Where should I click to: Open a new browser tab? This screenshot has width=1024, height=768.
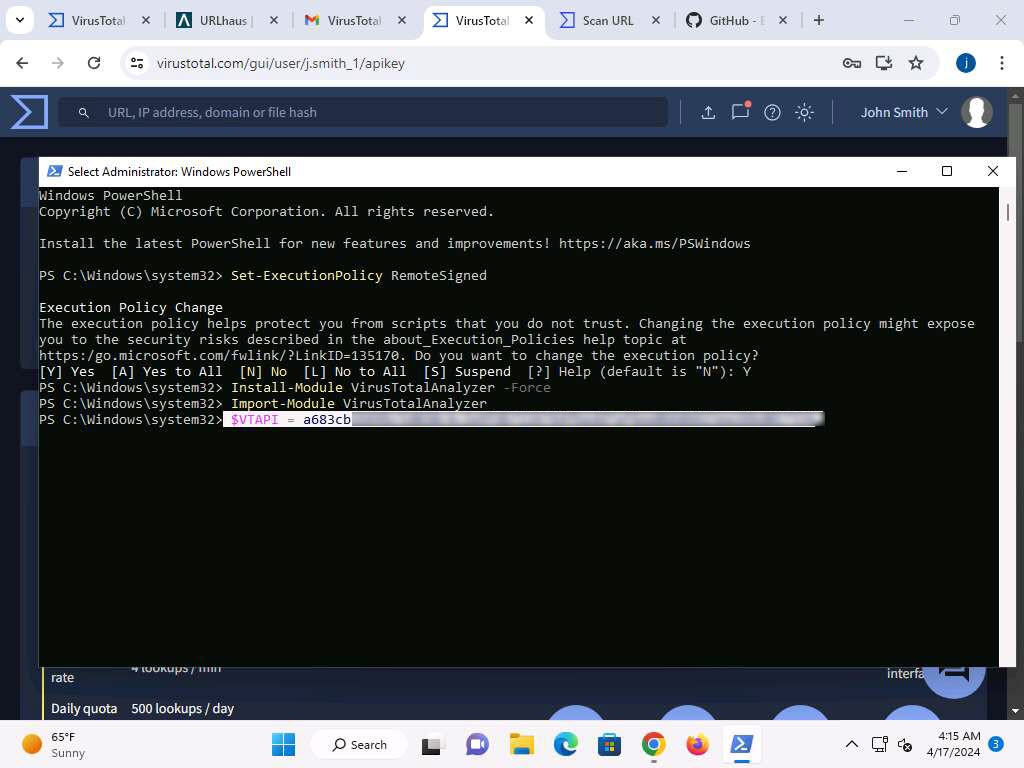818,20
